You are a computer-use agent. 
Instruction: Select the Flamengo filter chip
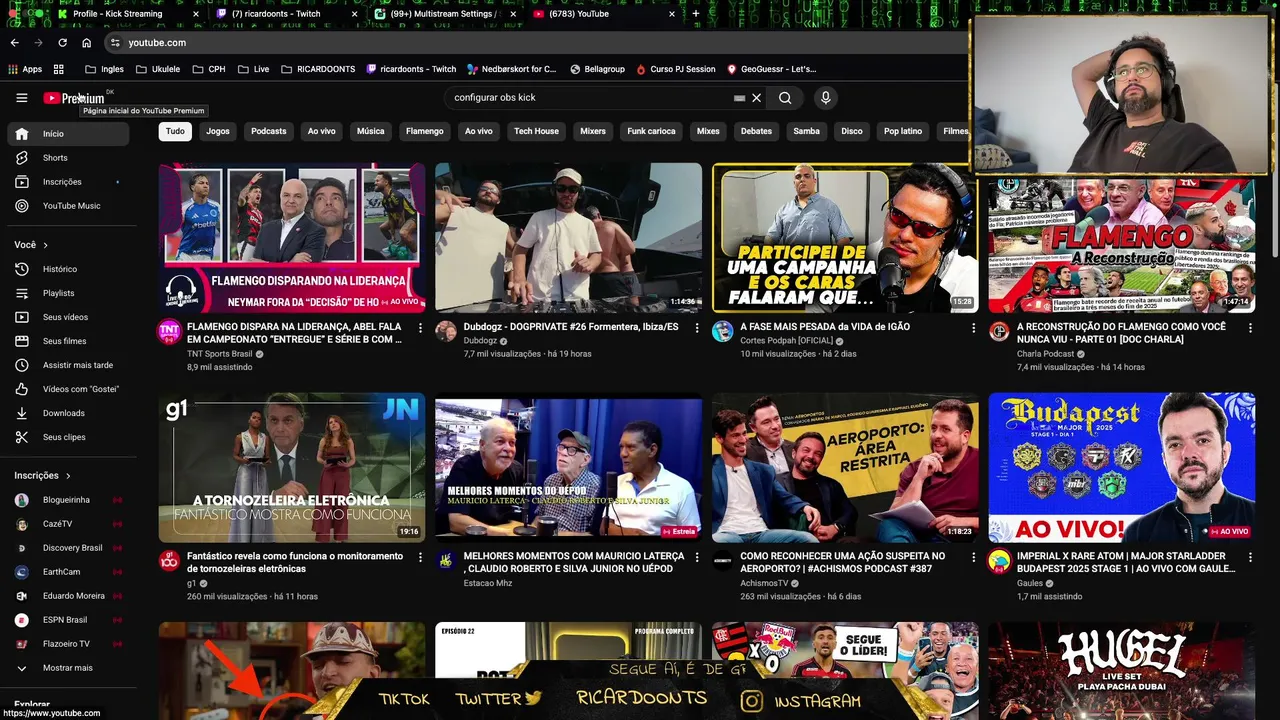[424, 131]
